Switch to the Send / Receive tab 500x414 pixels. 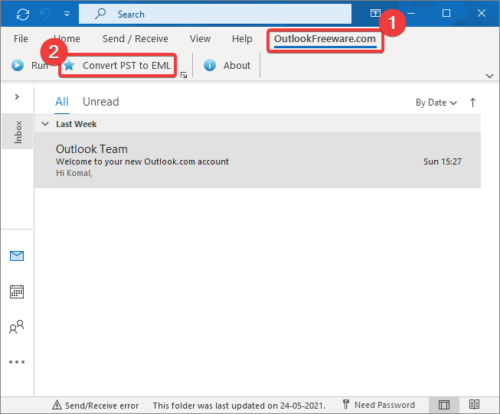(135, 39)
